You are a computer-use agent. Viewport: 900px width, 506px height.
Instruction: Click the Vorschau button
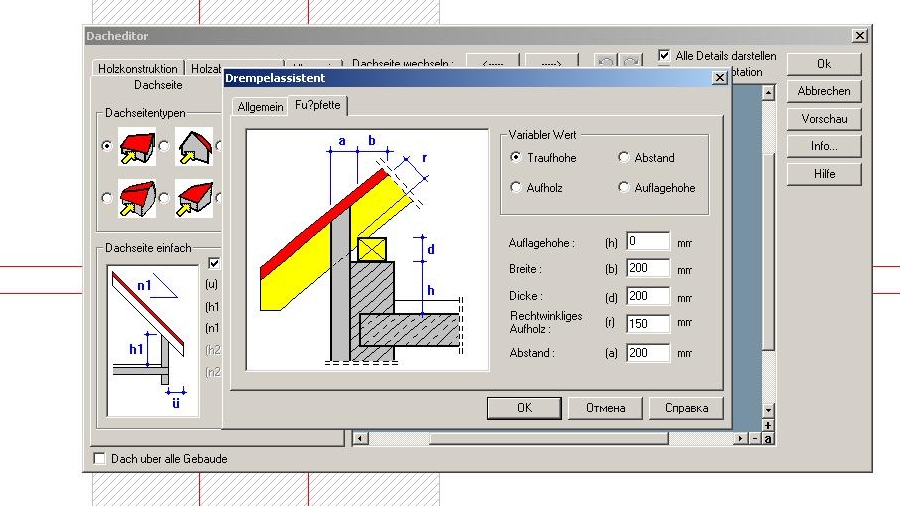[824, 118]
